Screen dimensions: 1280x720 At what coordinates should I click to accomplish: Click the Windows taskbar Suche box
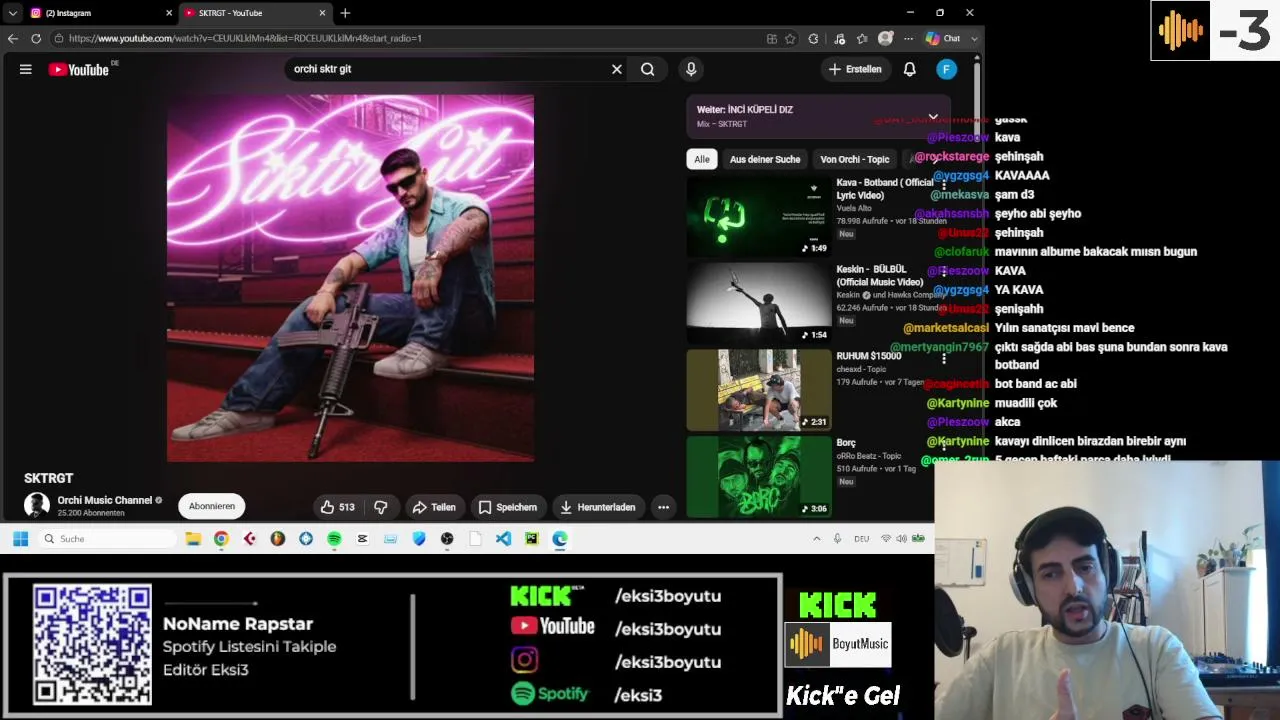[x=108, y=538]
